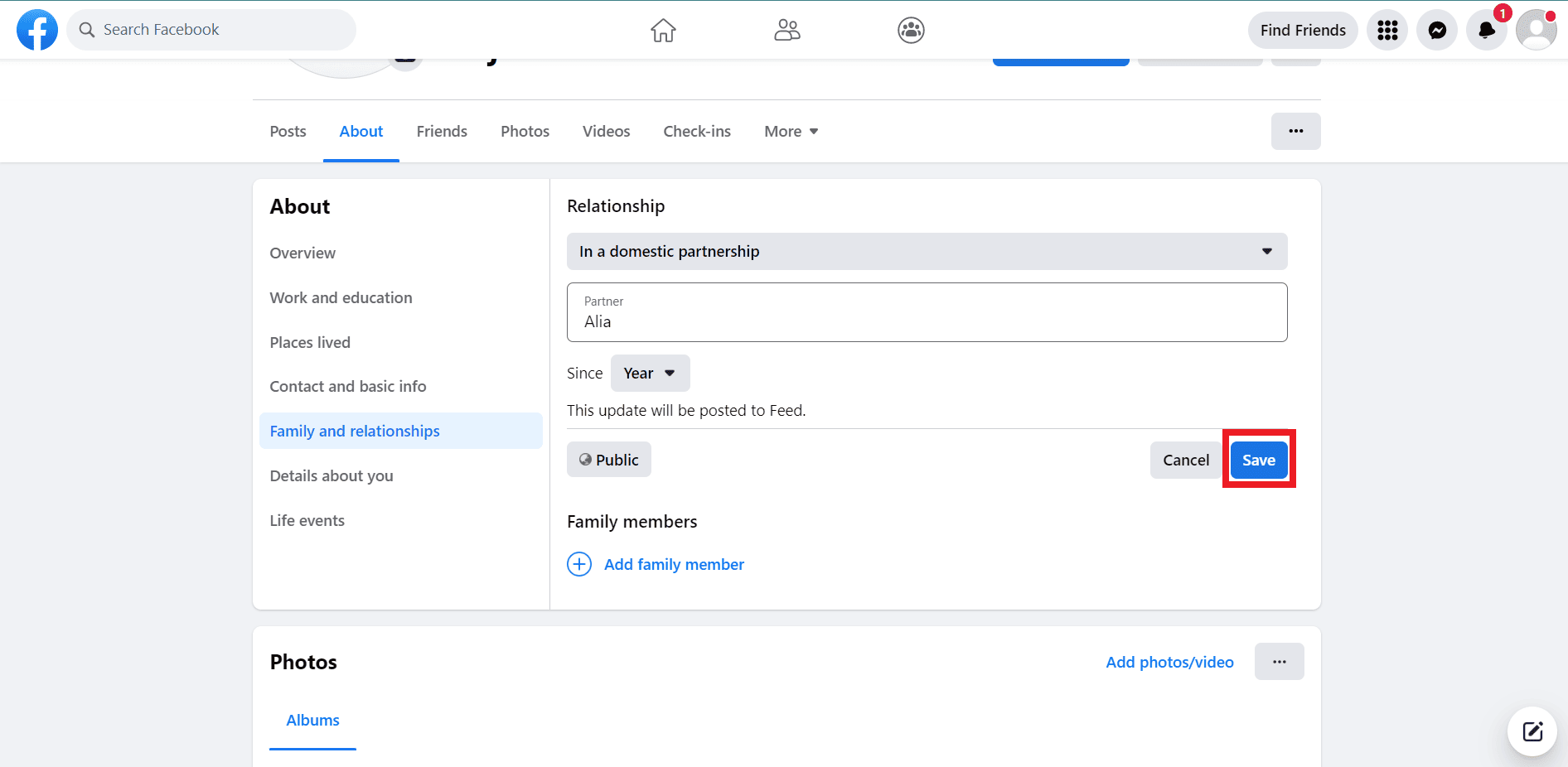Change the Public audience selector
1568x767 pixels.
point(609,460)
